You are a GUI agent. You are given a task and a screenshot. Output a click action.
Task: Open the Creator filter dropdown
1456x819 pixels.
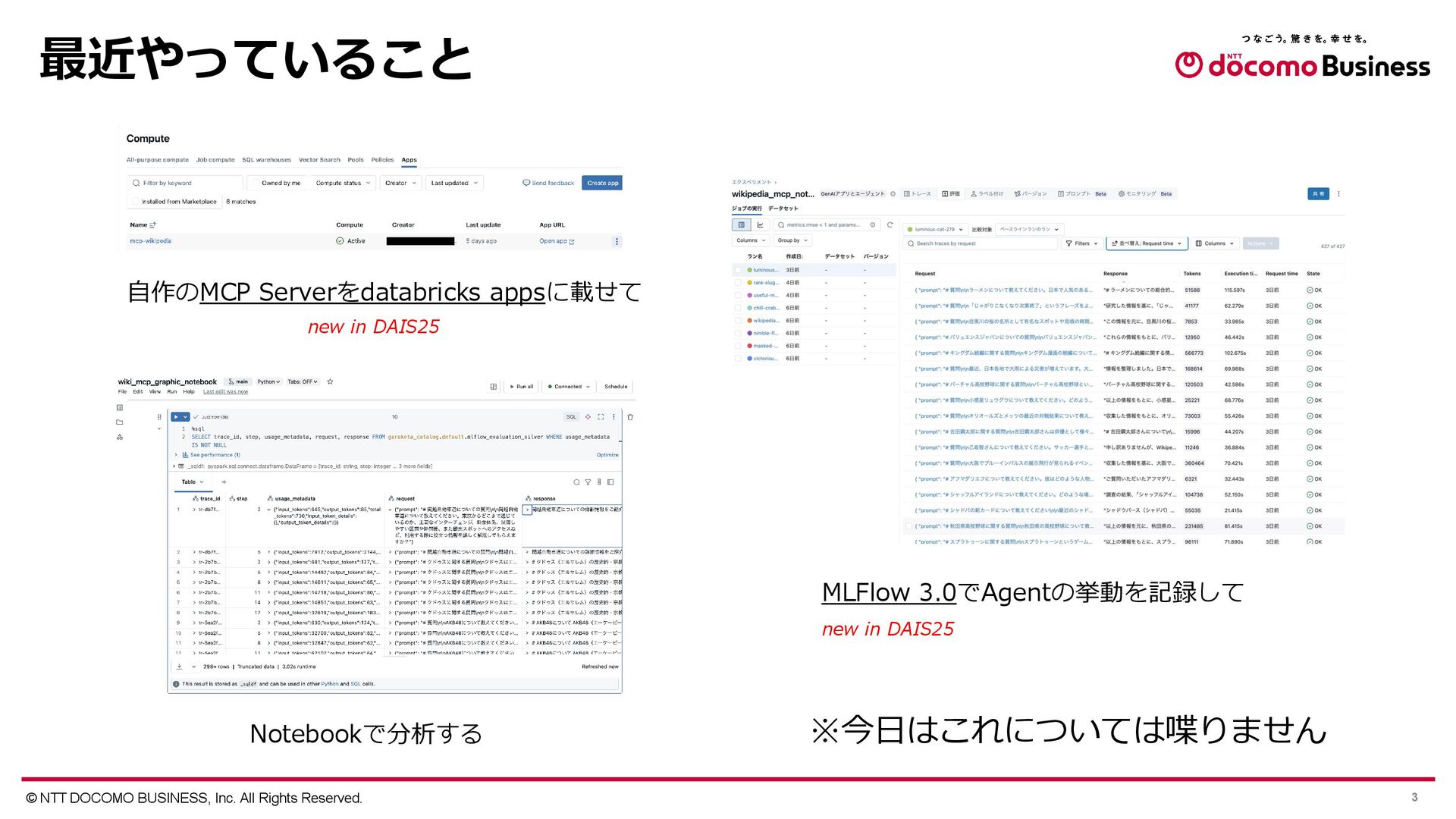point(401,183)
